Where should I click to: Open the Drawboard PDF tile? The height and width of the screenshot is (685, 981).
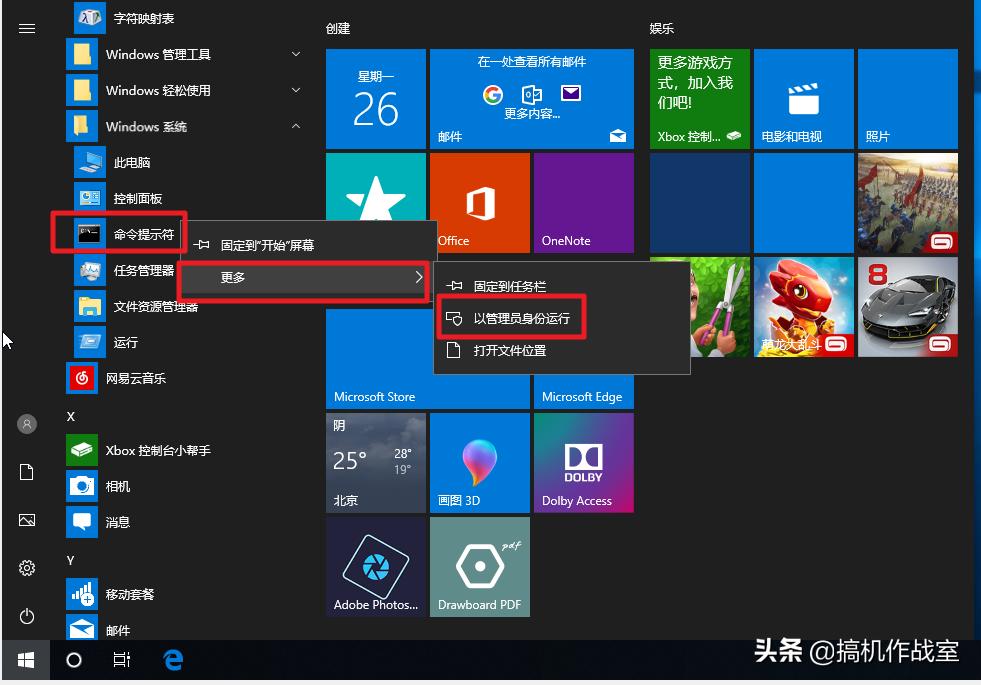point(479,566)
